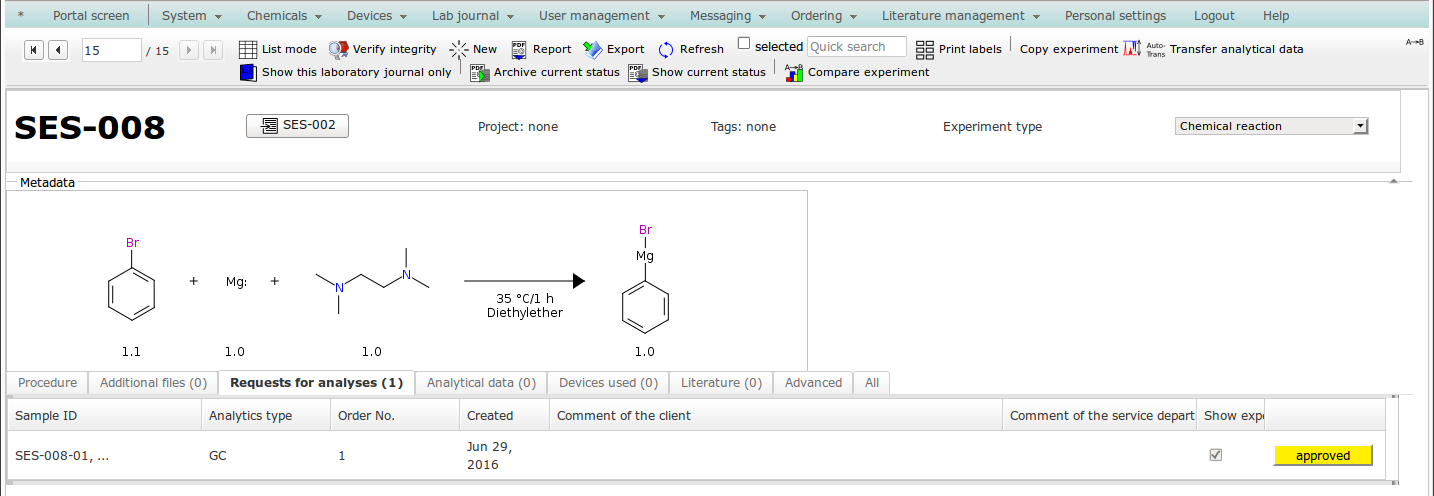Click the List mode grid icon
Viewport: 1434px width, 496px height.
click(x=248, y=49)
